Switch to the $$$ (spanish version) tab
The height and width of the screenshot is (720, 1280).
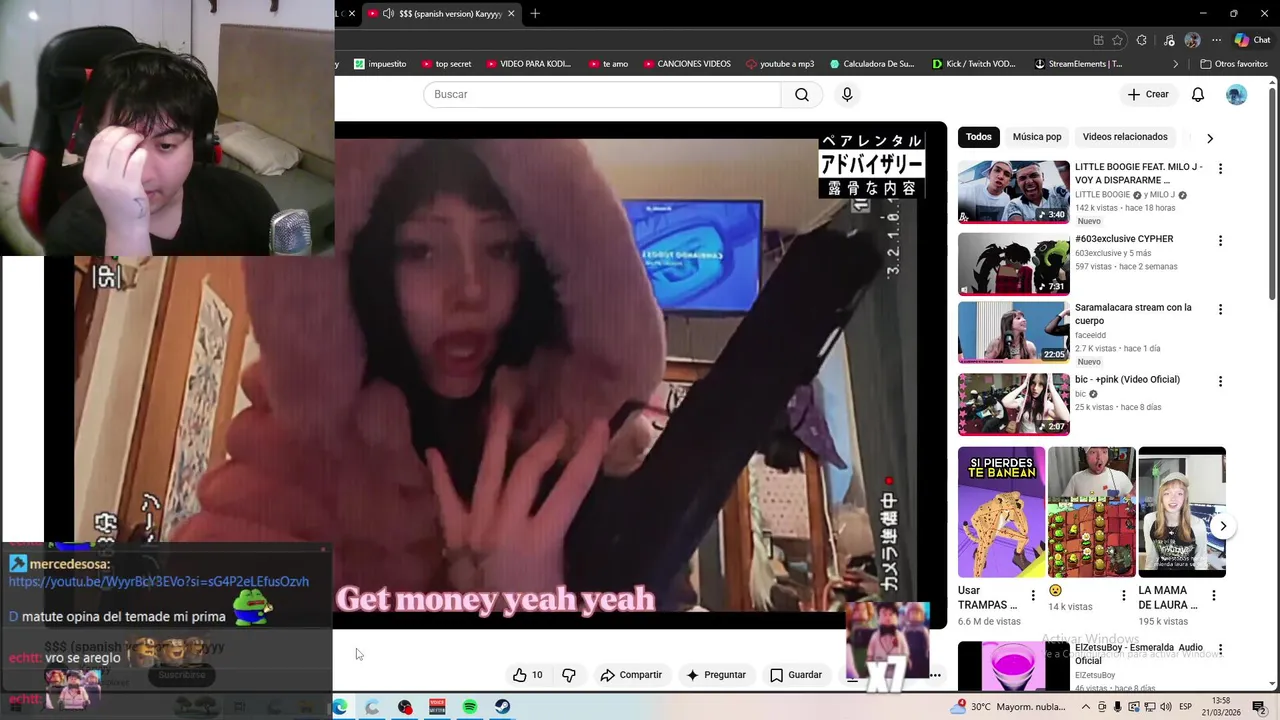click(440, 14)
